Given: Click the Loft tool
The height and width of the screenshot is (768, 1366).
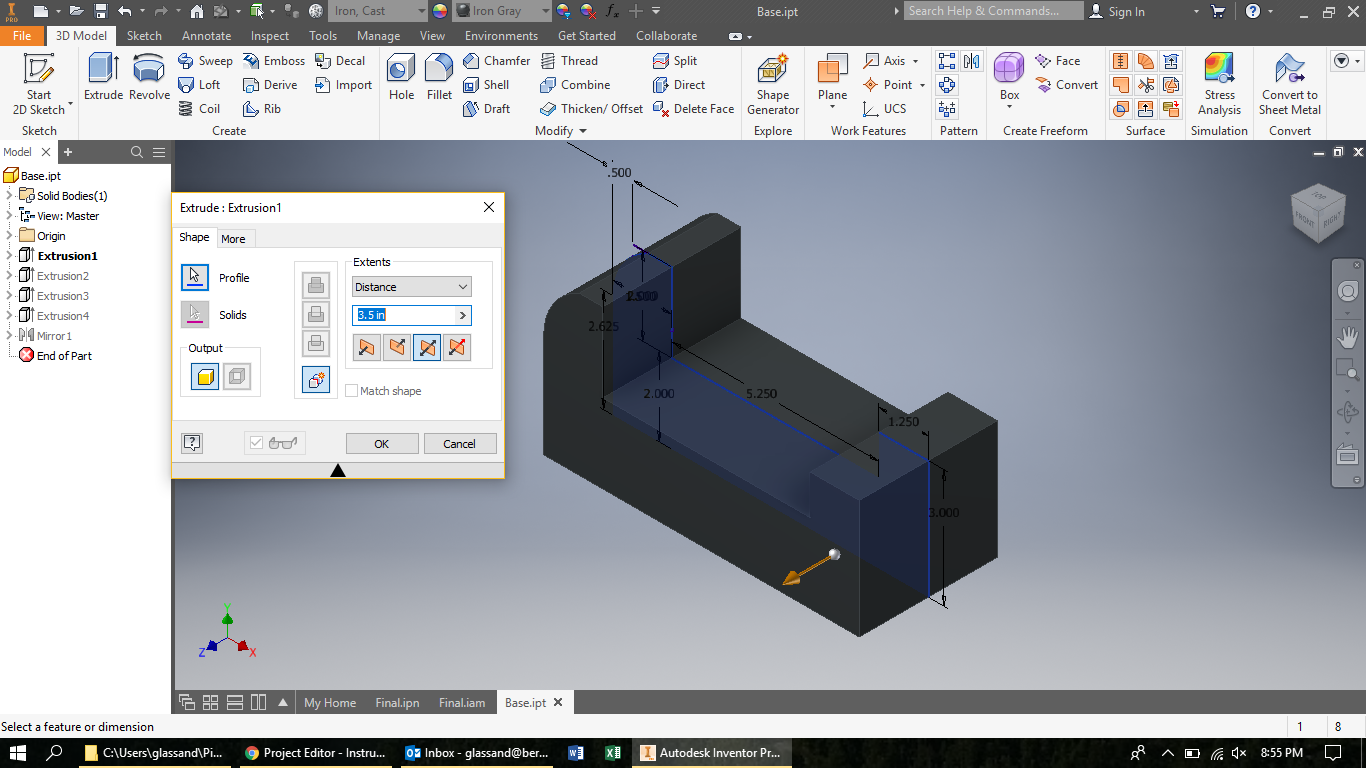Looking at the screenshot, I should 199,85.
